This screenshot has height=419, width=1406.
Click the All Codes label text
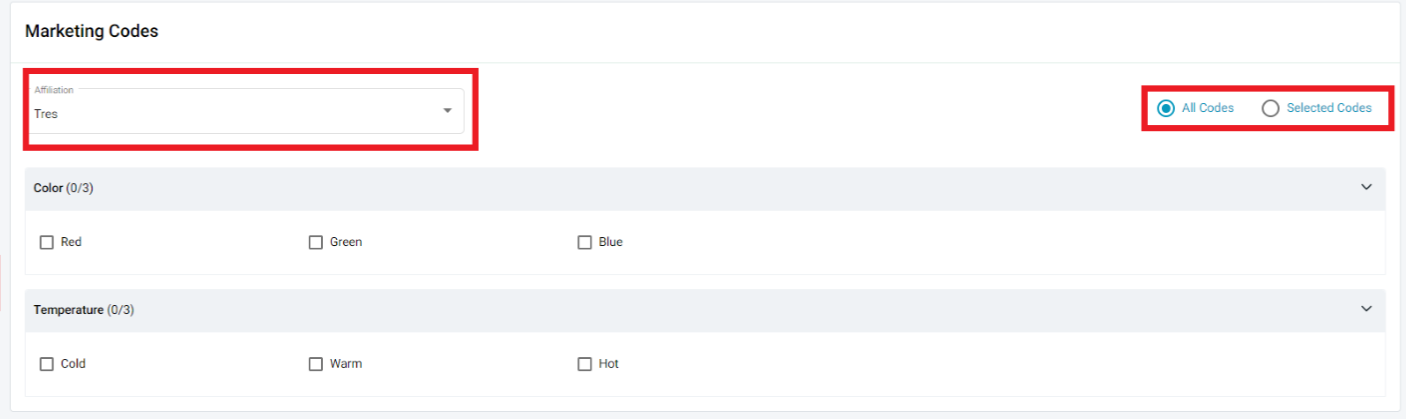1208,108
